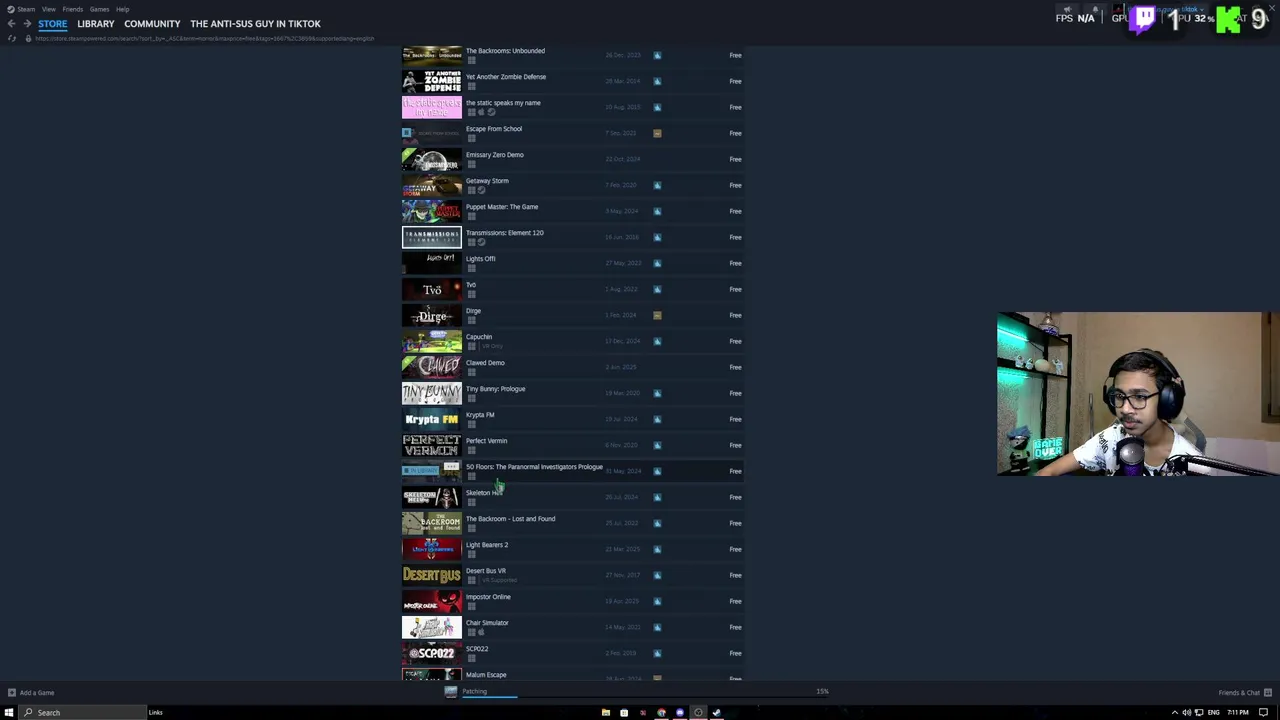Open the announcements megaphone icon
Image resolution: width=1280 pixels, height=720 pixels.
pyautogui.click(x=1067, y=9)
